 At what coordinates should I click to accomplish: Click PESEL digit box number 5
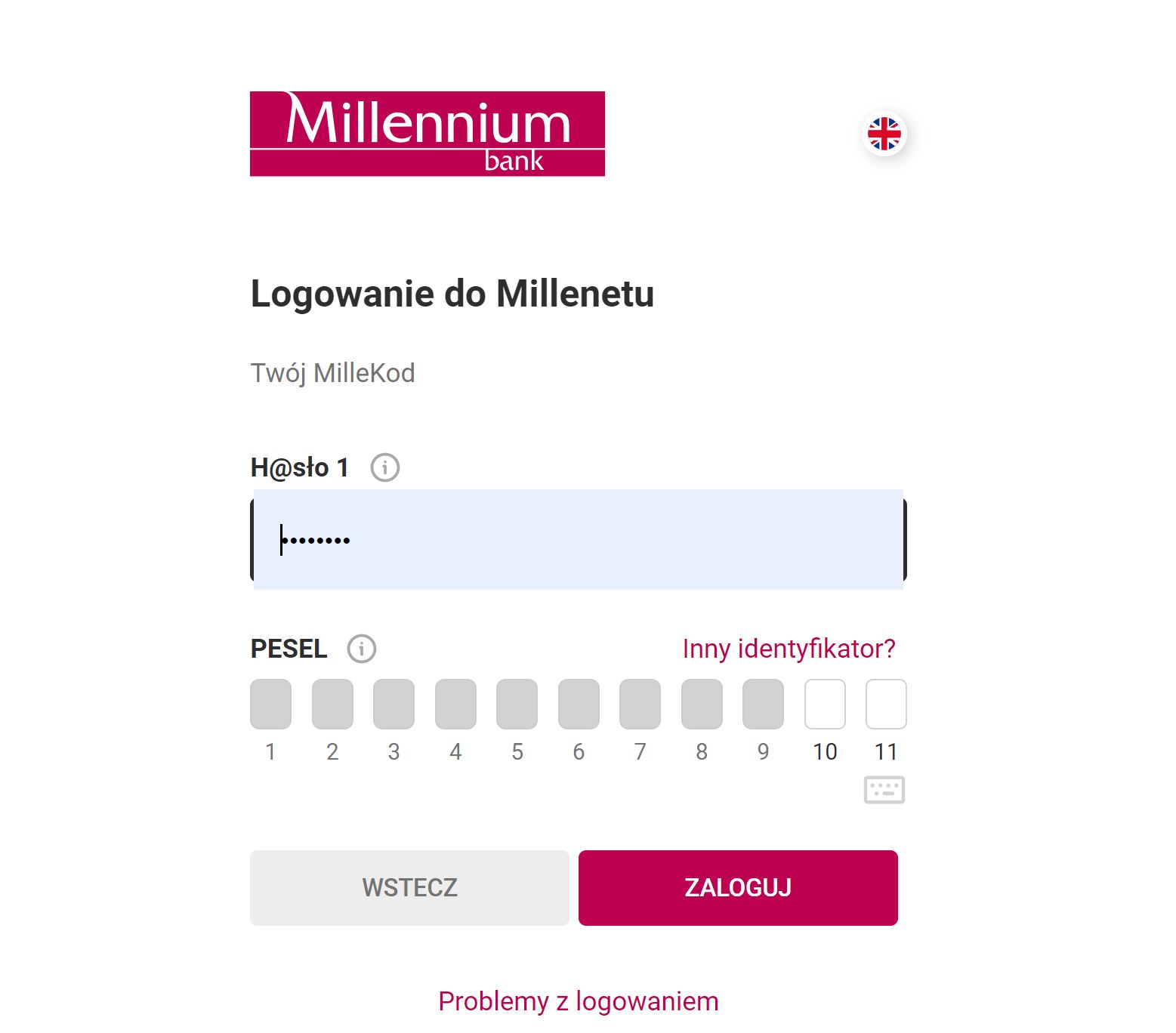pyautogui.click(x=517, y=703)
